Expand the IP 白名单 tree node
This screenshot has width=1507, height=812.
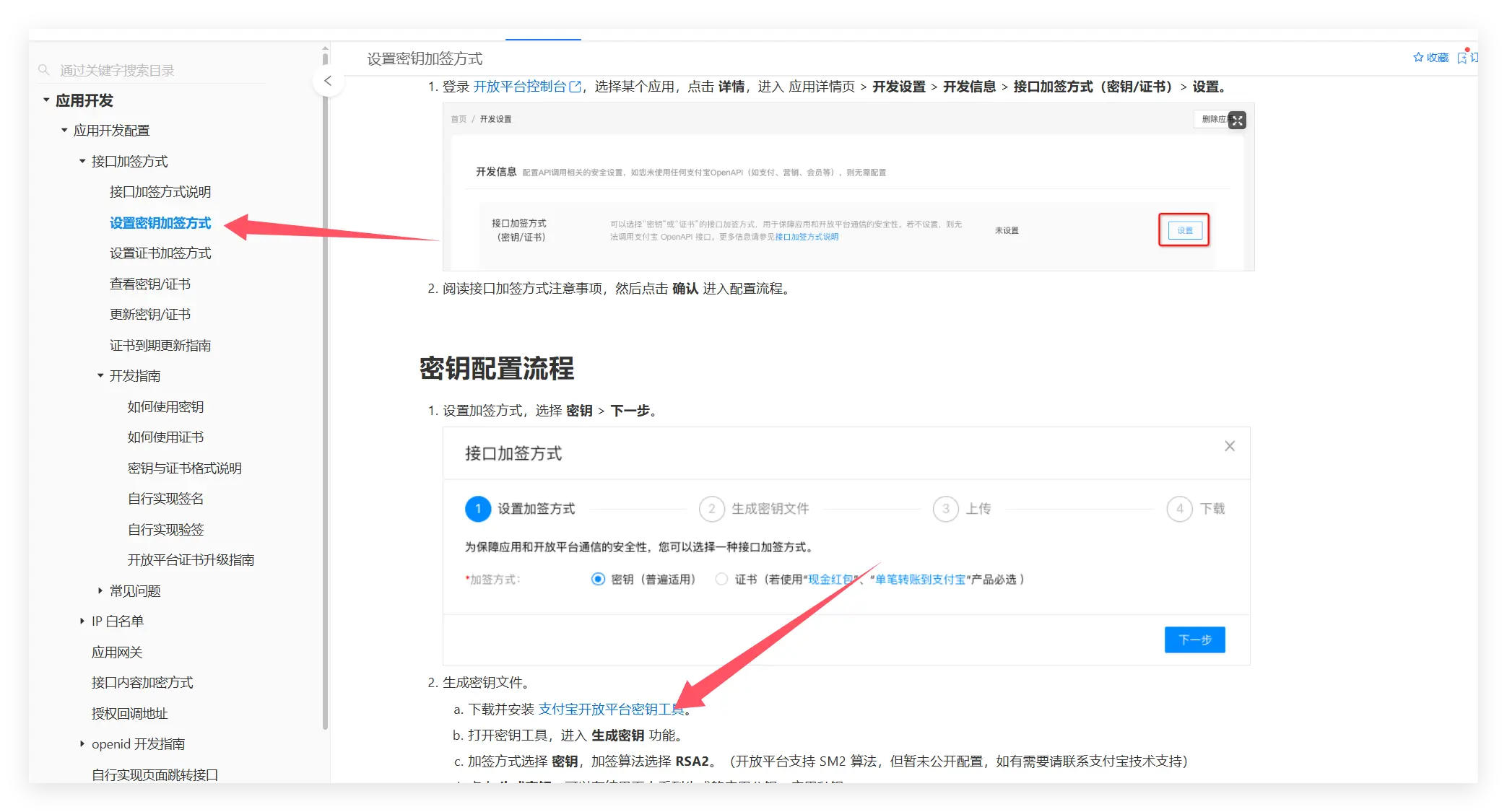point(82,621)
